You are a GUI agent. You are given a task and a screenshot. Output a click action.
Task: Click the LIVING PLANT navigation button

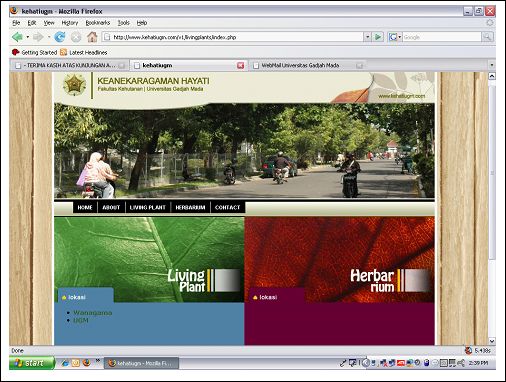tap(148, 207)
